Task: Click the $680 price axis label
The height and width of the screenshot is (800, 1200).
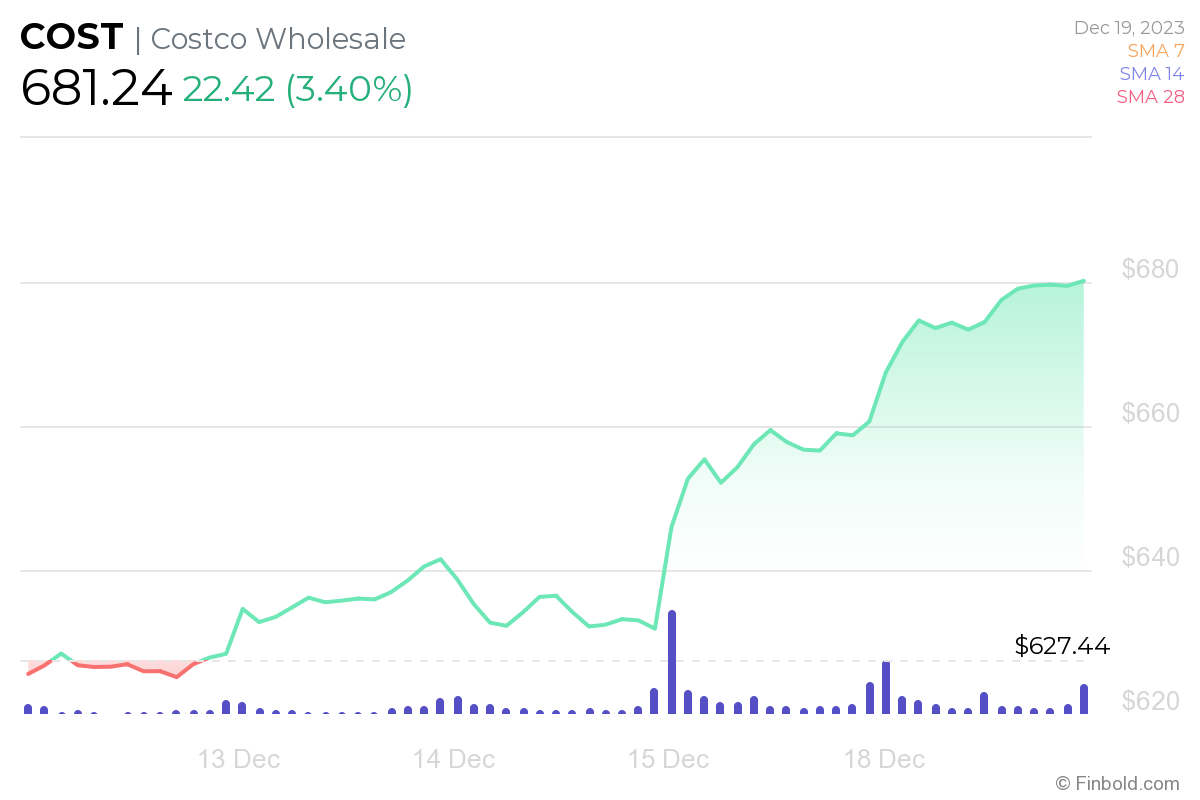Action: pos(1149,269)
